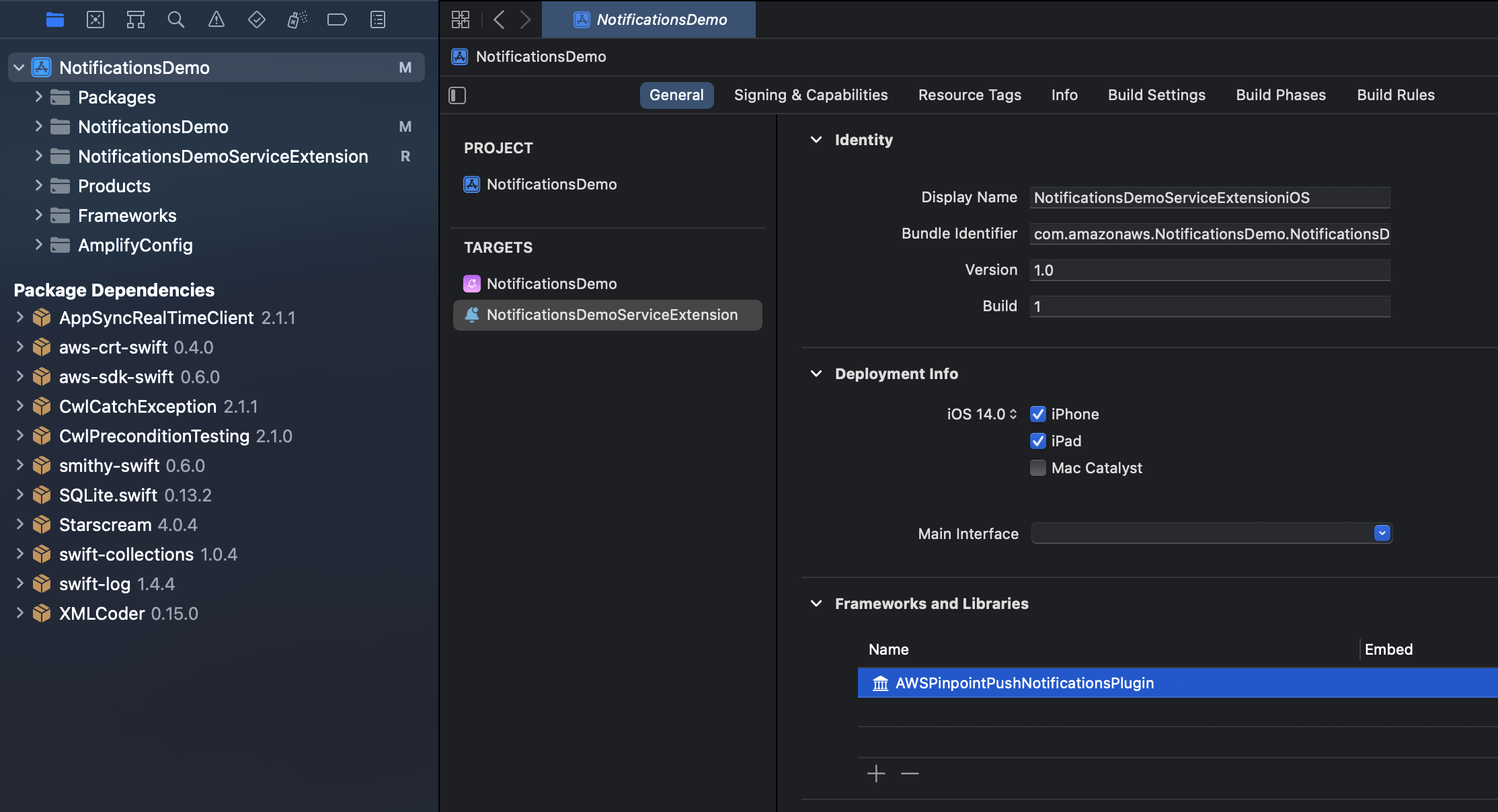Click the NotificationsDemo breadcrumb project icon
Image resolution: width=1498 pixels, height=812 pixels.
[460, 56]
